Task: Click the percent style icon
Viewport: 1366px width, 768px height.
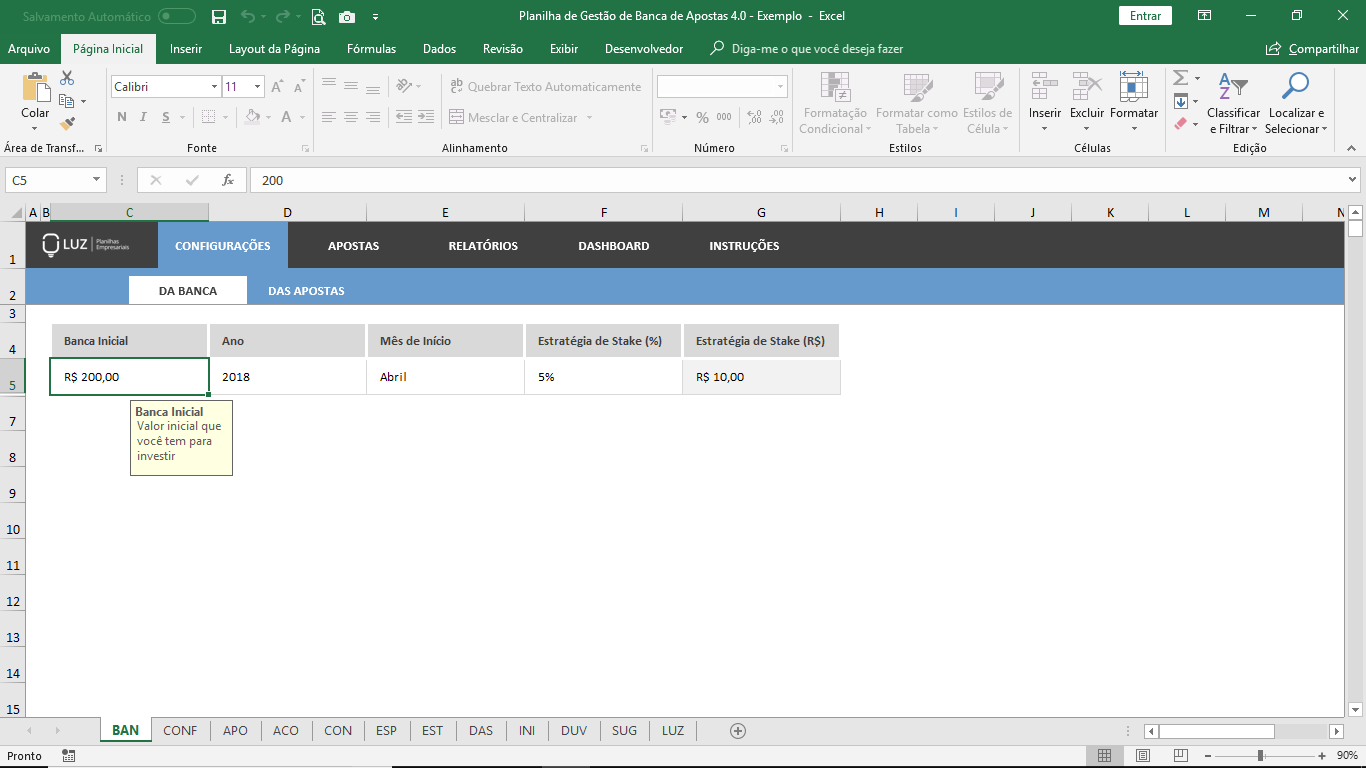Action: [703, 117]
